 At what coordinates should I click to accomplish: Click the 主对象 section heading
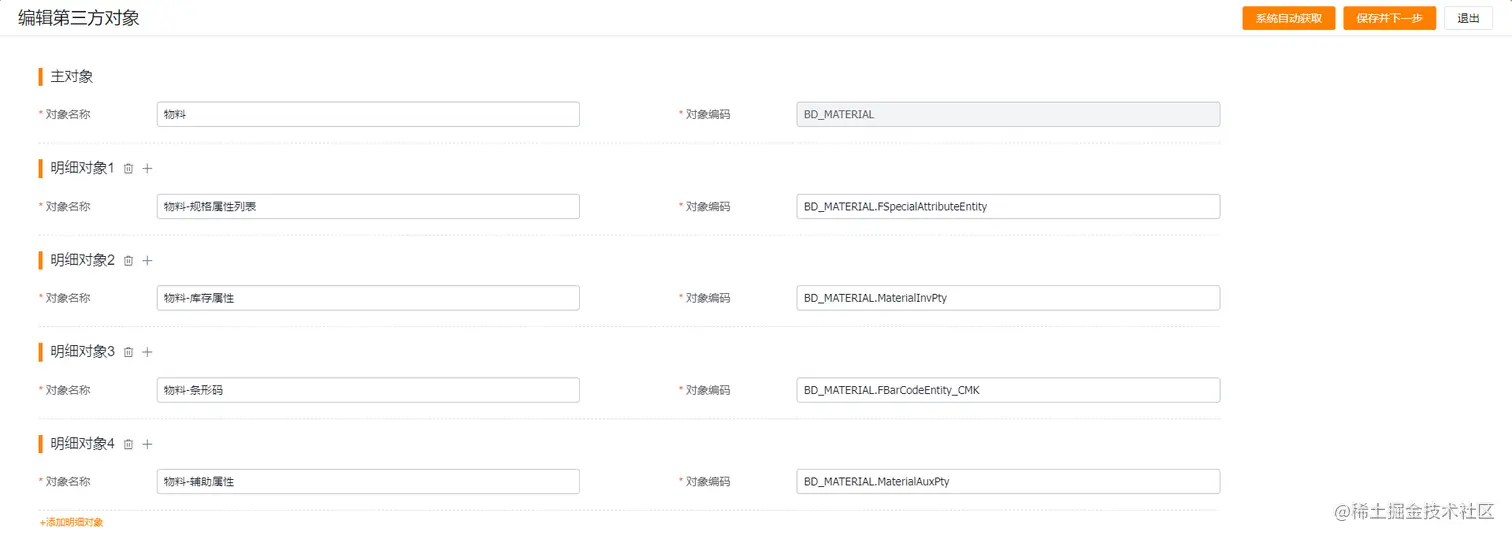(x=72, y=77)
